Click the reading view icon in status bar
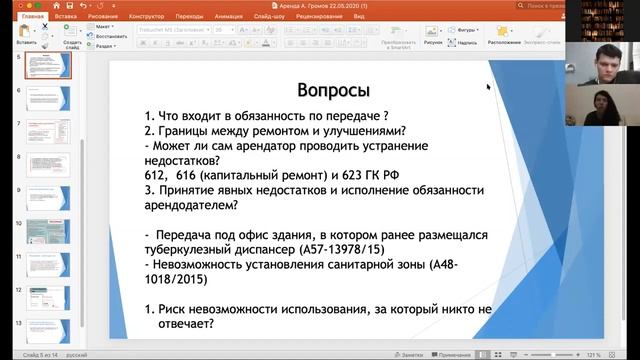640x360 pixels. click(x=514, y=355)
